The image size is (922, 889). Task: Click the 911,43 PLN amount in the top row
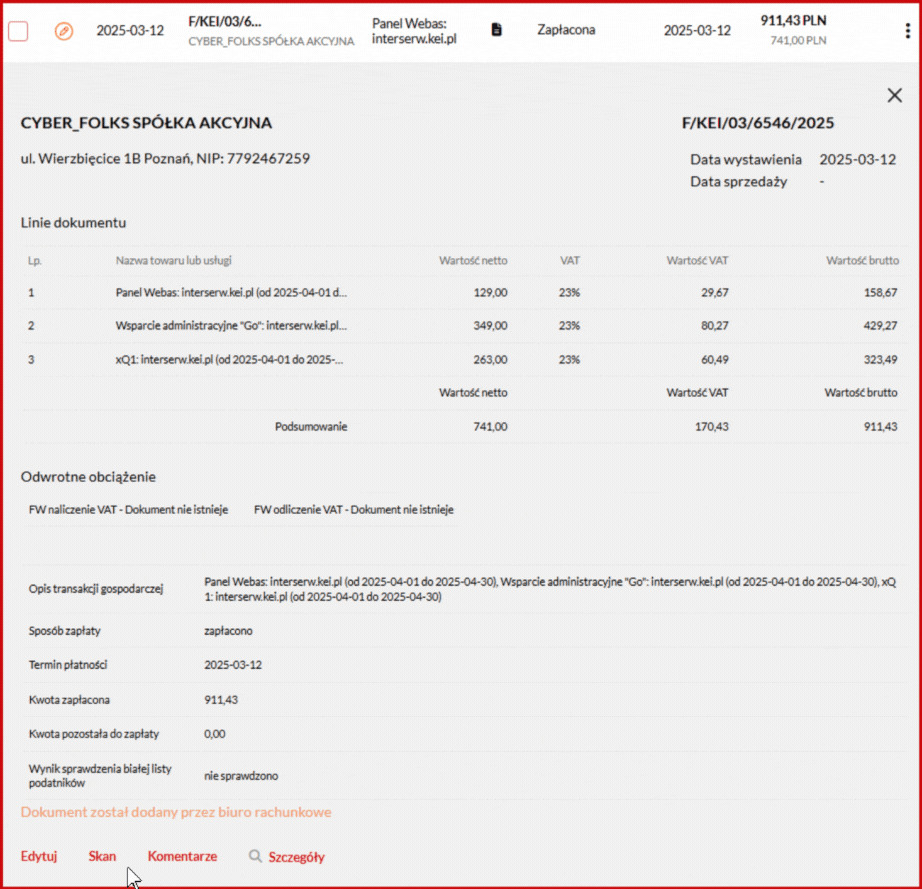(793, 21)
